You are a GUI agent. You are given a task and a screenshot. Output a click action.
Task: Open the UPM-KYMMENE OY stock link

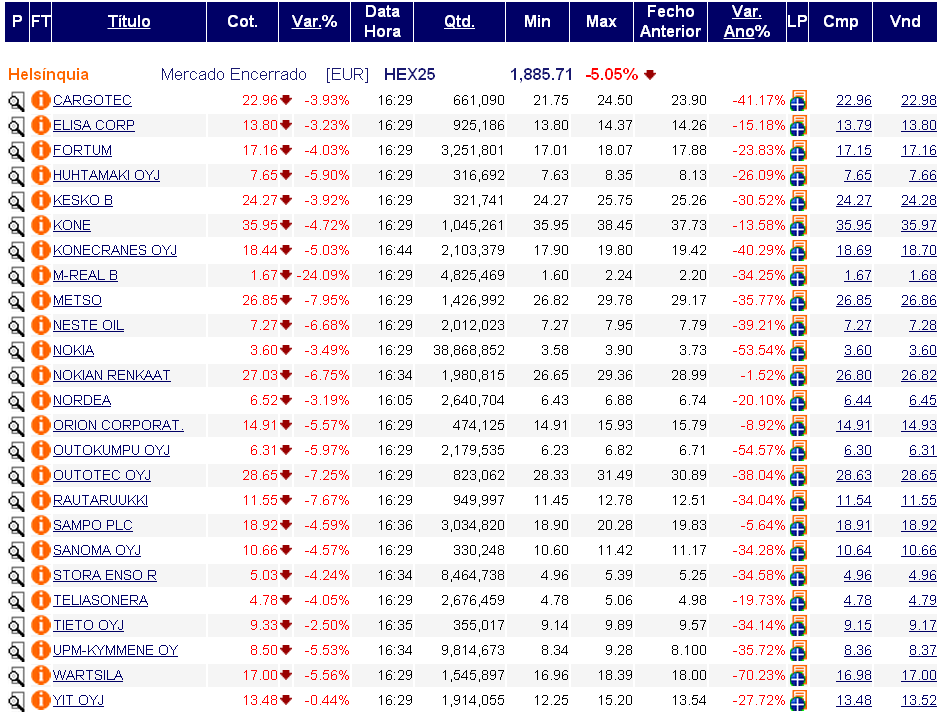coord(116,650)
